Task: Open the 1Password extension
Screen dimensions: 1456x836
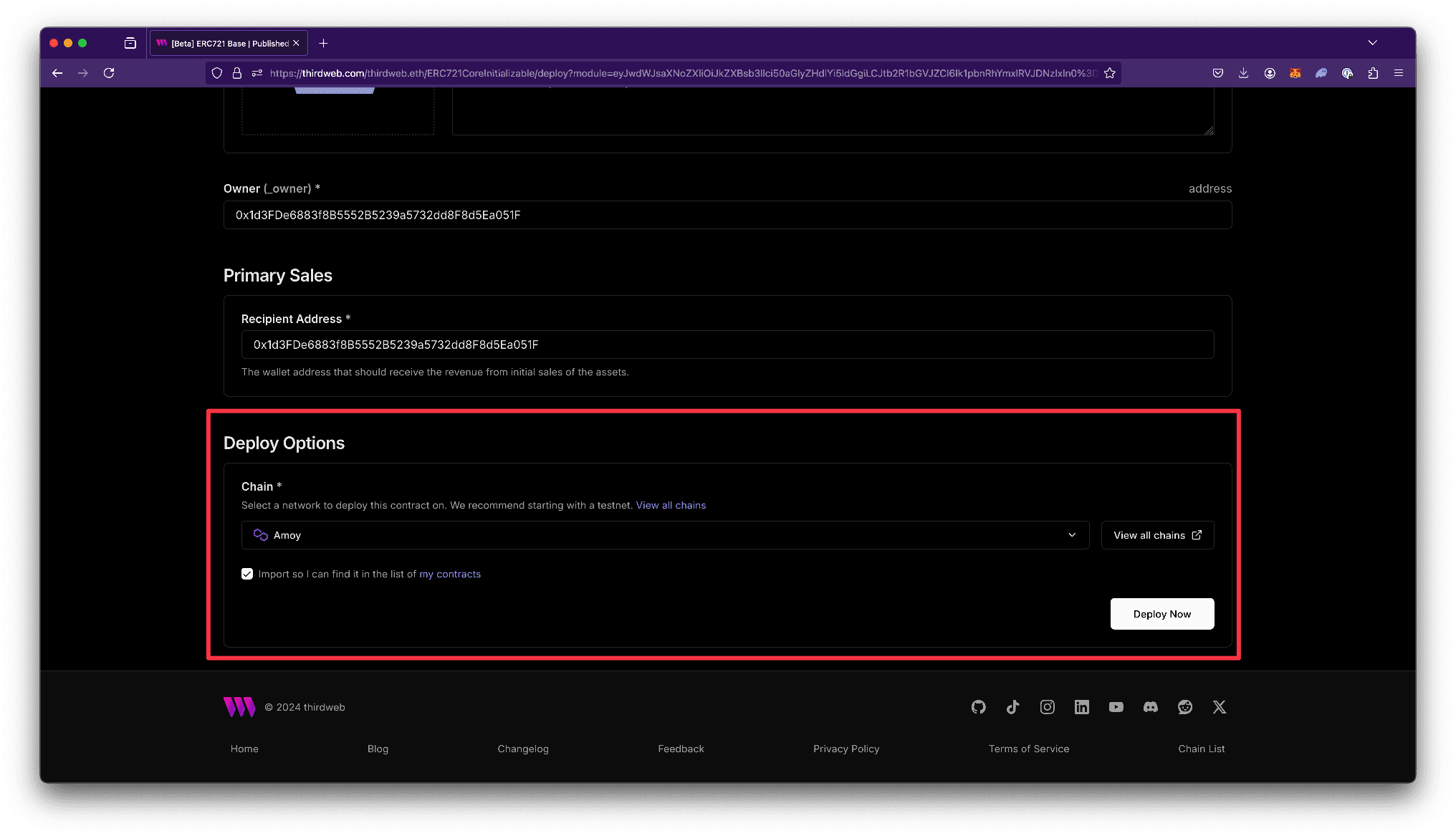Action: coord(1347,72)
